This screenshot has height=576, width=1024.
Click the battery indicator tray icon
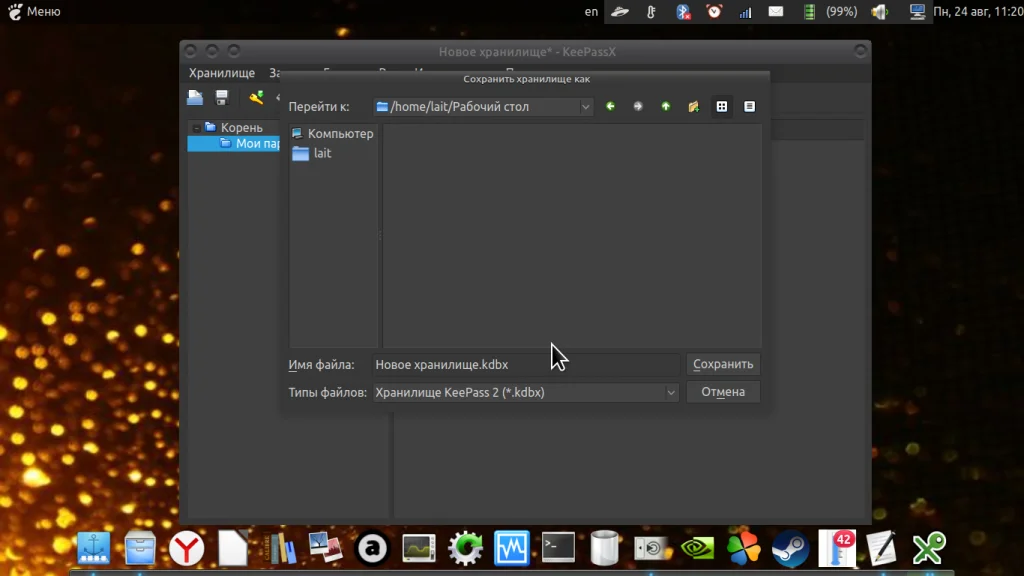coord(809,11)
